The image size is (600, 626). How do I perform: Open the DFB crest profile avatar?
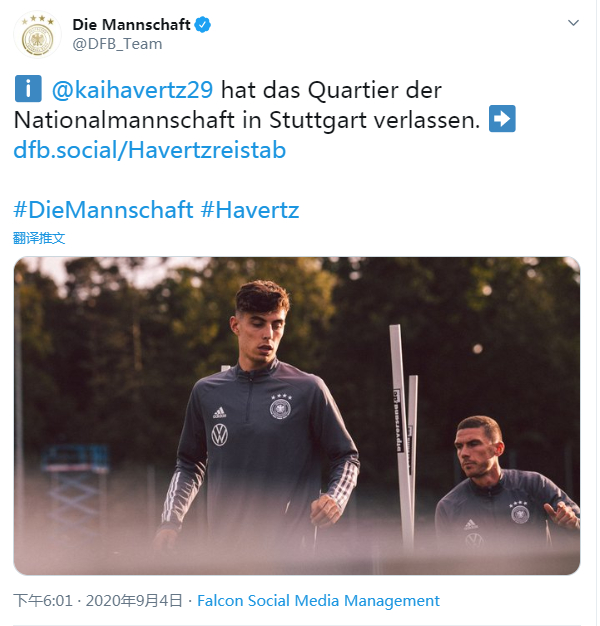(x=38, y=35)
